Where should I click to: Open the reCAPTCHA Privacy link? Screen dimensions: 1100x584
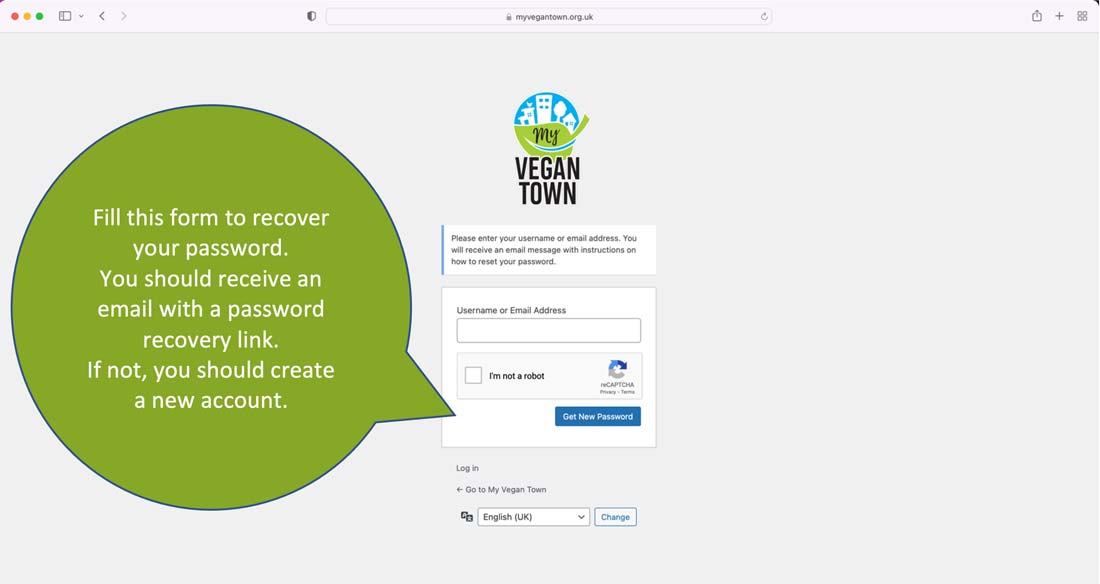tap(607, 392)
